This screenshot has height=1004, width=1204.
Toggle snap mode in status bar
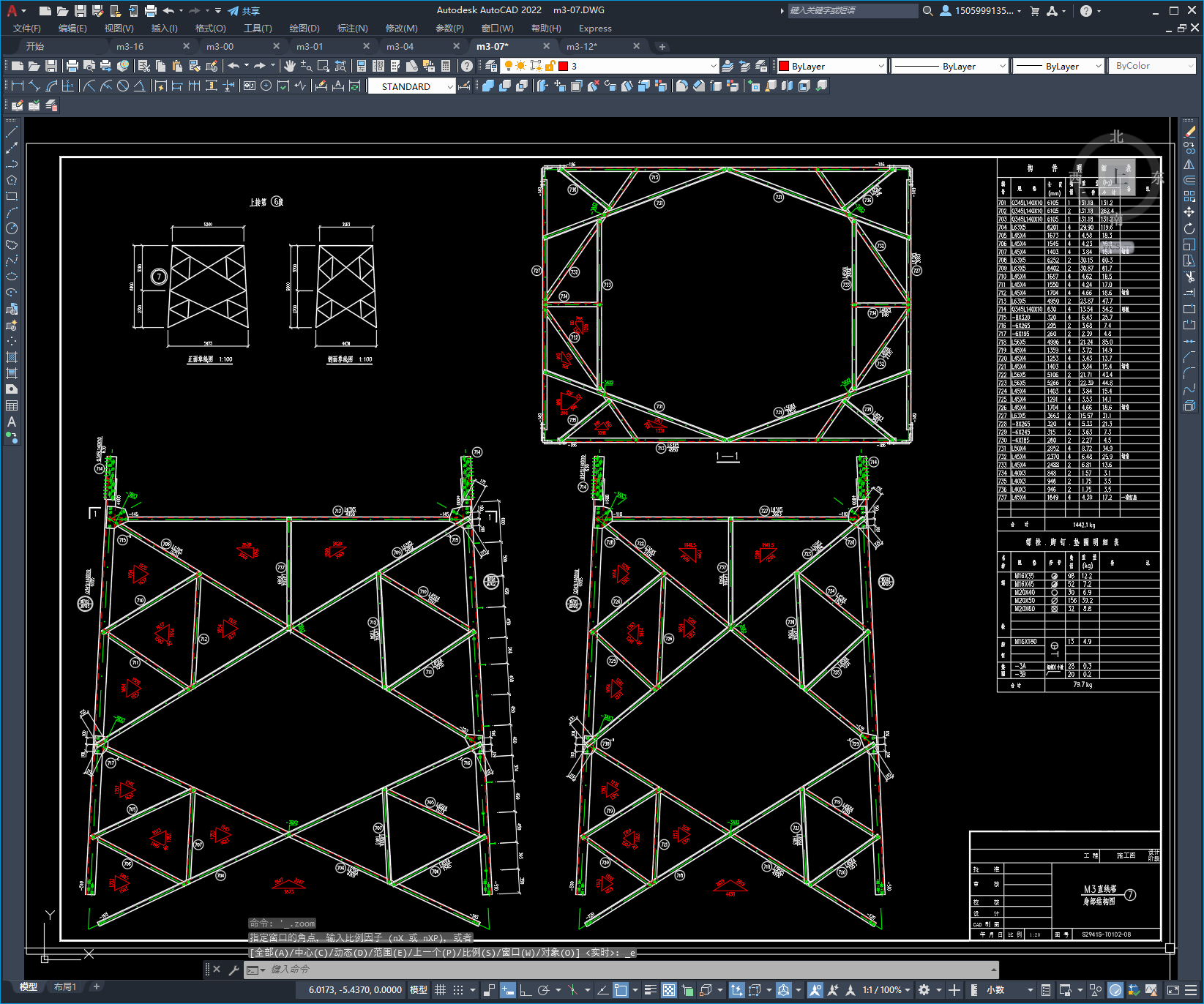(458, 990)
